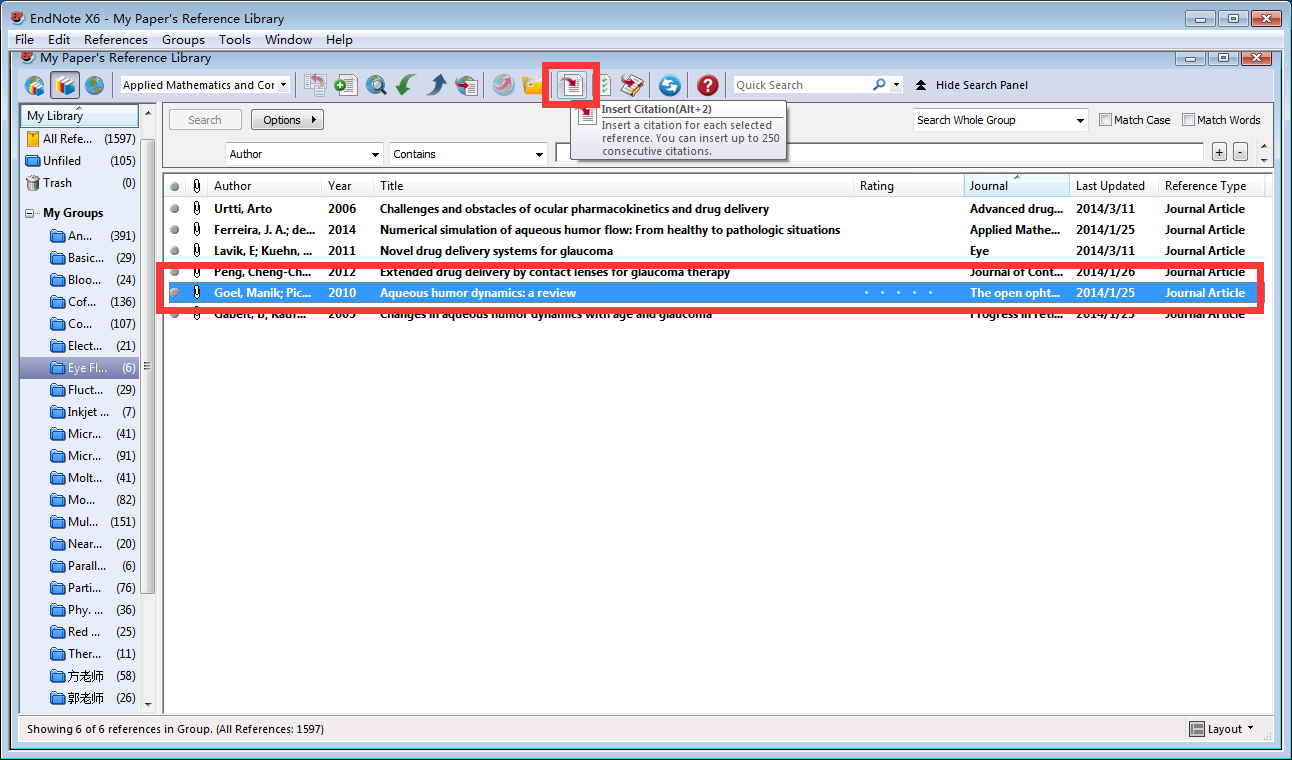Switch to Online Search Mode globe icon
This screenshot has width=1292, height=760.
click(94, 85)
